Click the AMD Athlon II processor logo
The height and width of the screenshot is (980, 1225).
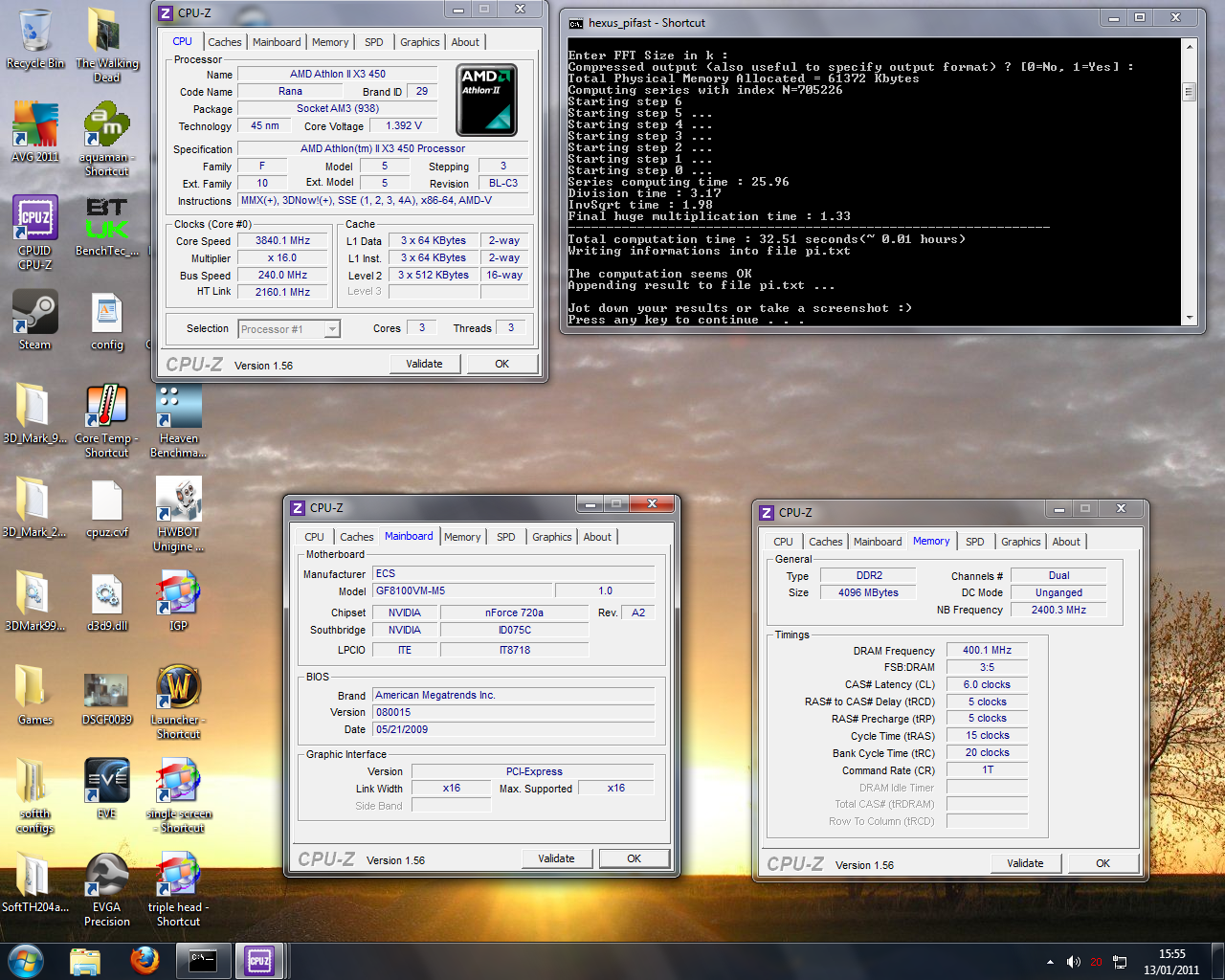[x=487, y=100]
